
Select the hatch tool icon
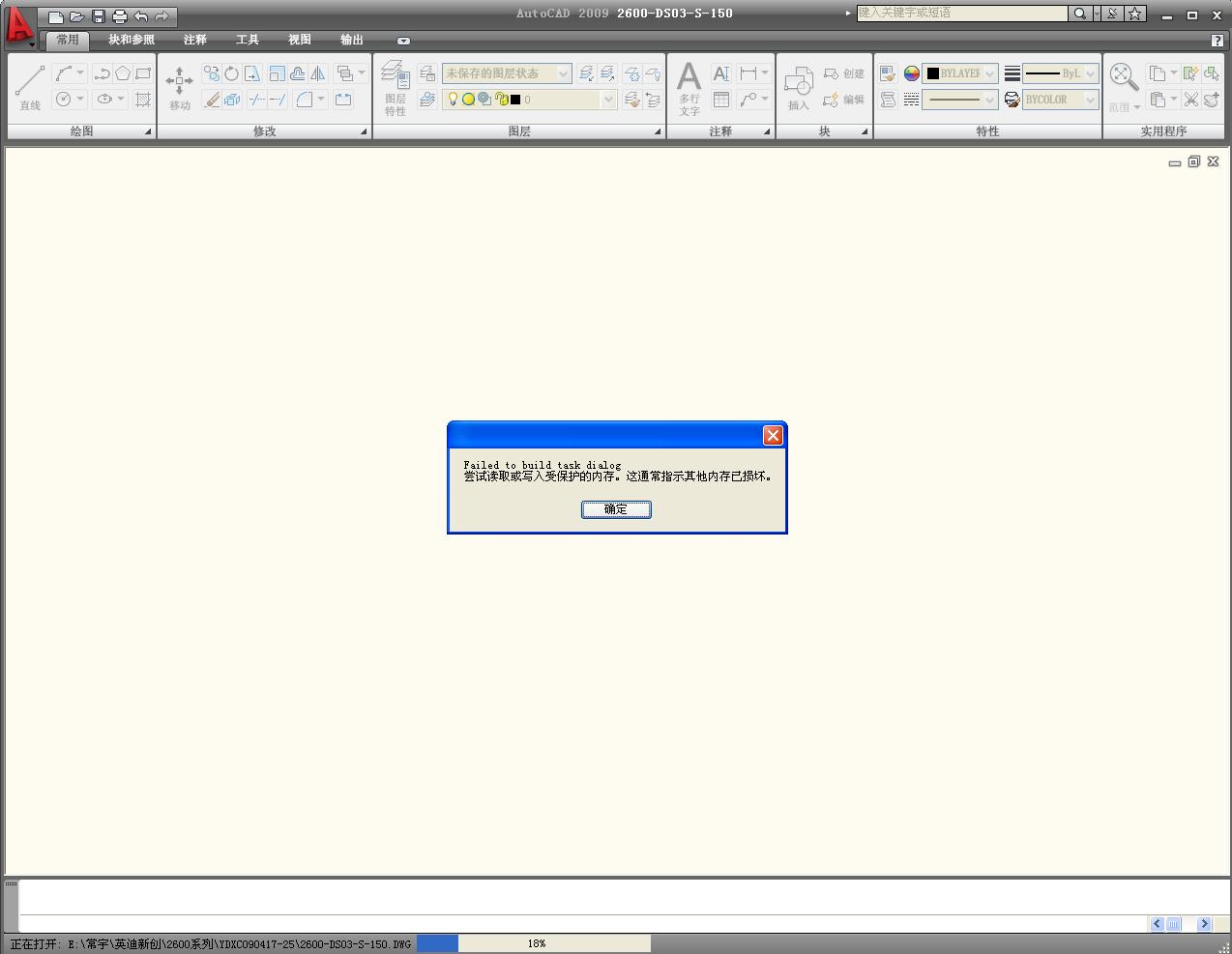pos(143,99)
